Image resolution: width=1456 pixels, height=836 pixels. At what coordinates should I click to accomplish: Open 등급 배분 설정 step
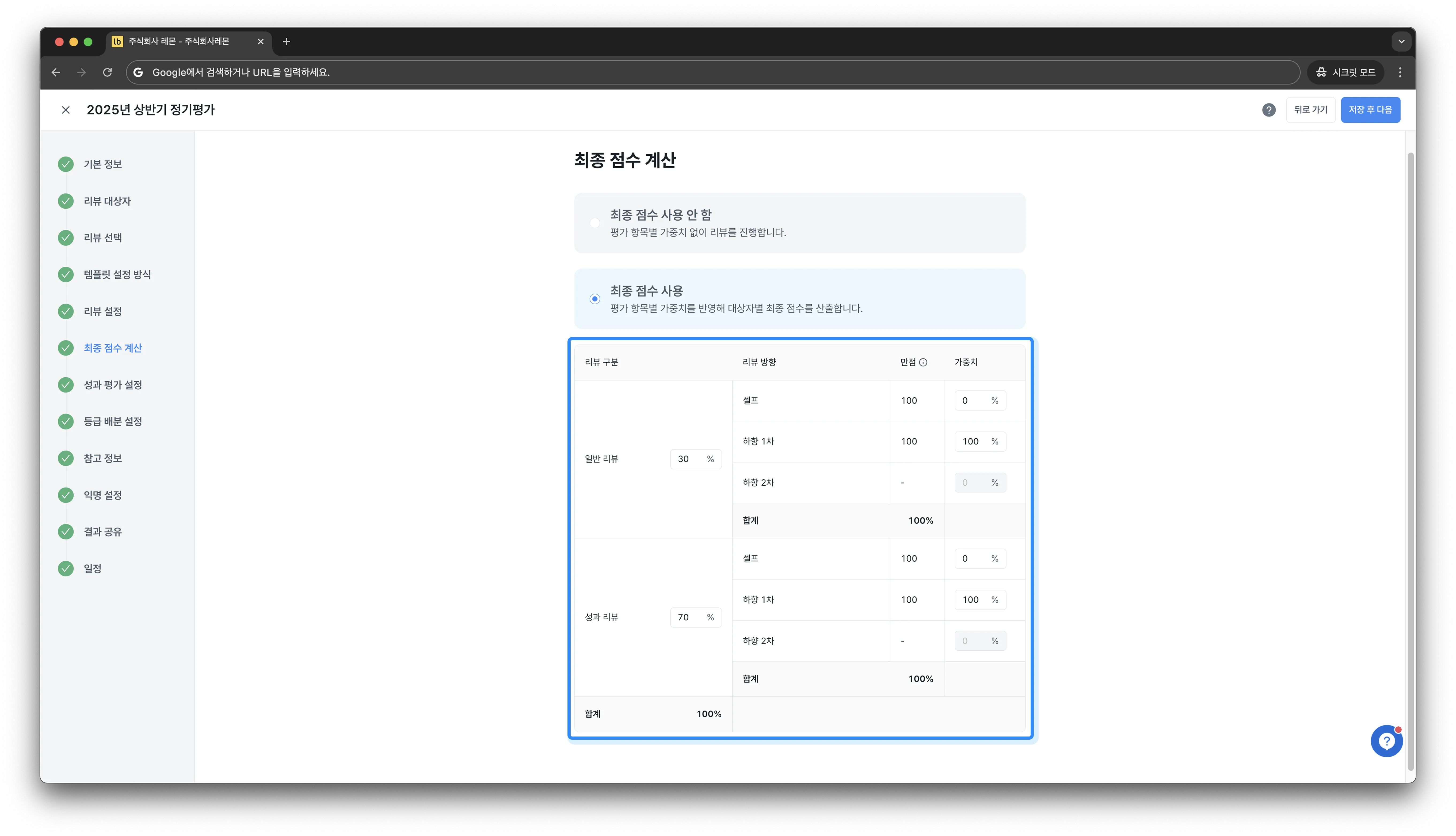click(x=113, y=421)
